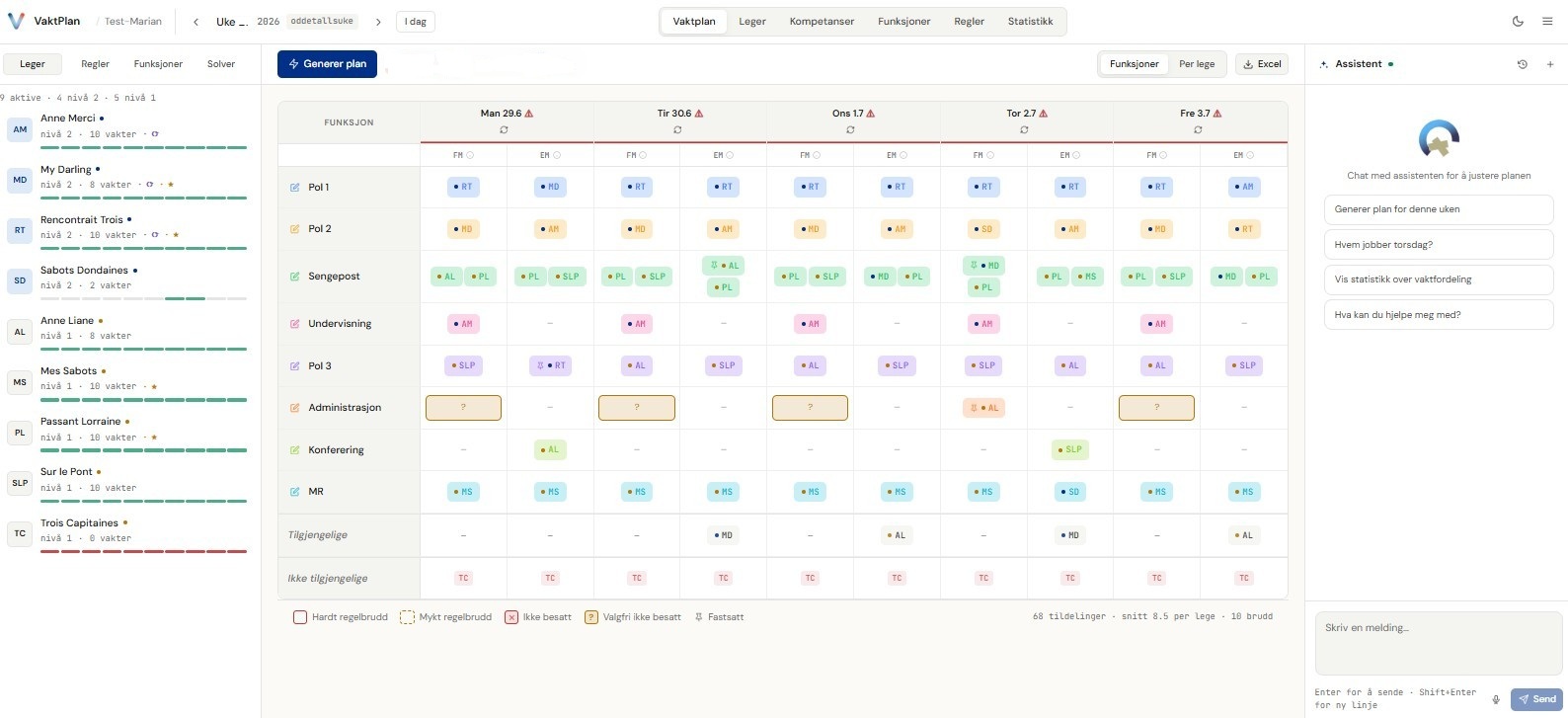Click info circle next to Monday FM

[x=470, y=155]
